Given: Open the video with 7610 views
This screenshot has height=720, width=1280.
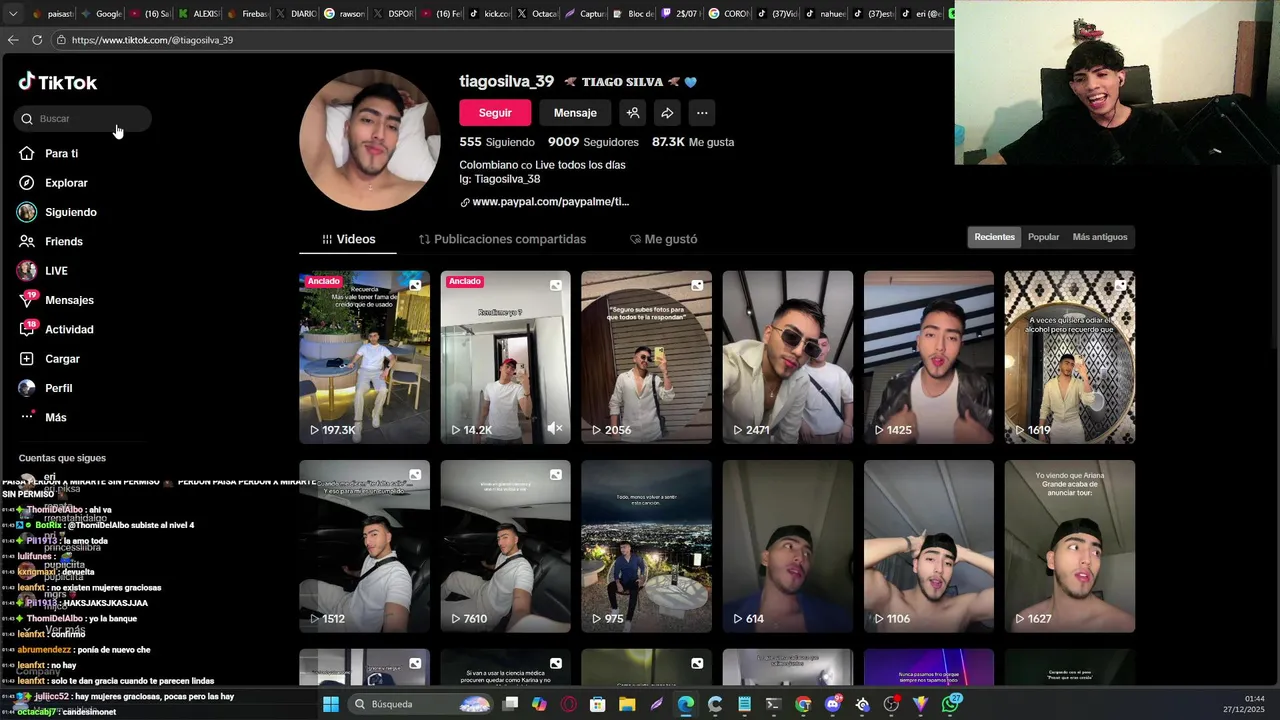Looking at the screenshot, I should tap(505, 546).
